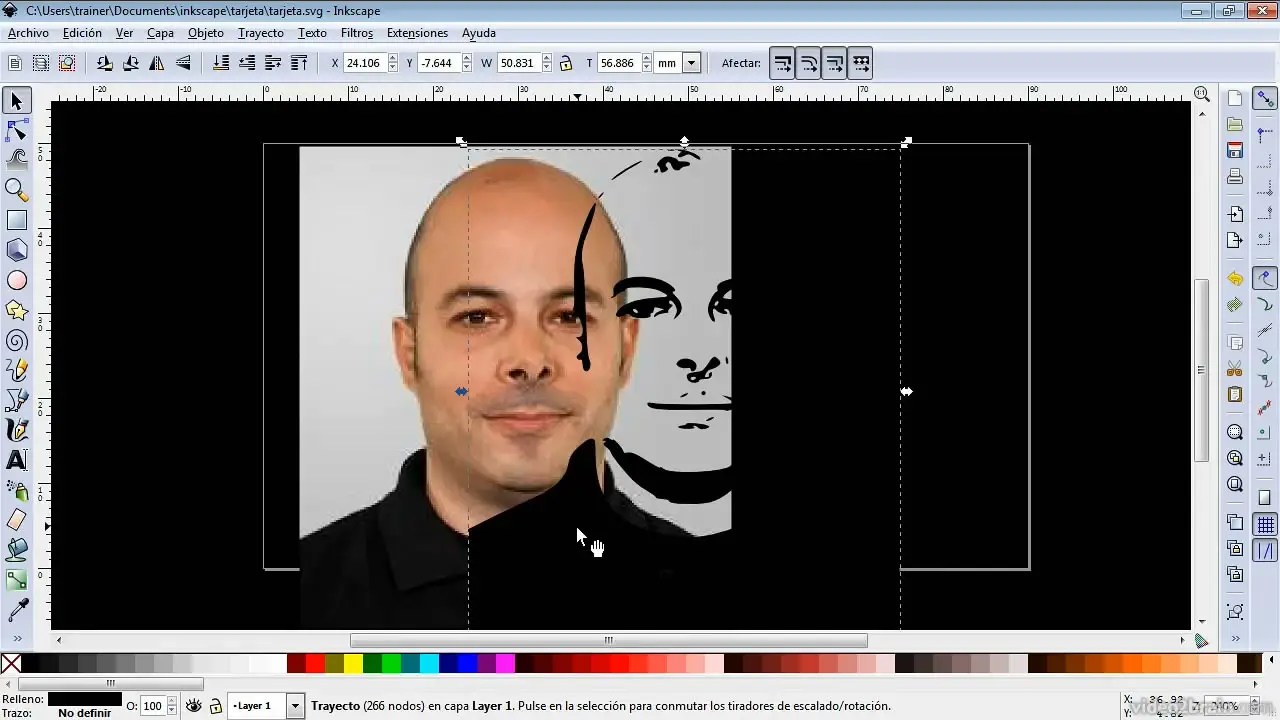Open the Filtros menu
Screen dimensions: 1280x720
[356, 33]
